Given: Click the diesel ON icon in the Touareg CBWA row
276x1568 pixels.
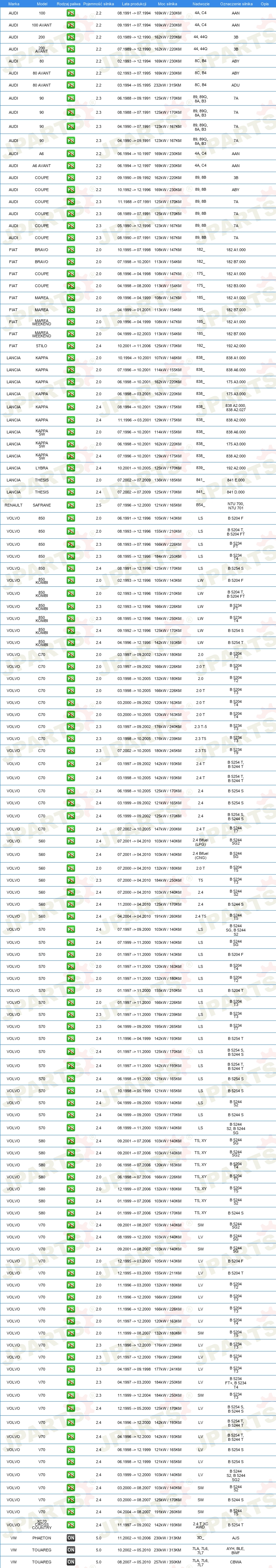Looking at the screenshot, I should click(x=71, y=1562).
